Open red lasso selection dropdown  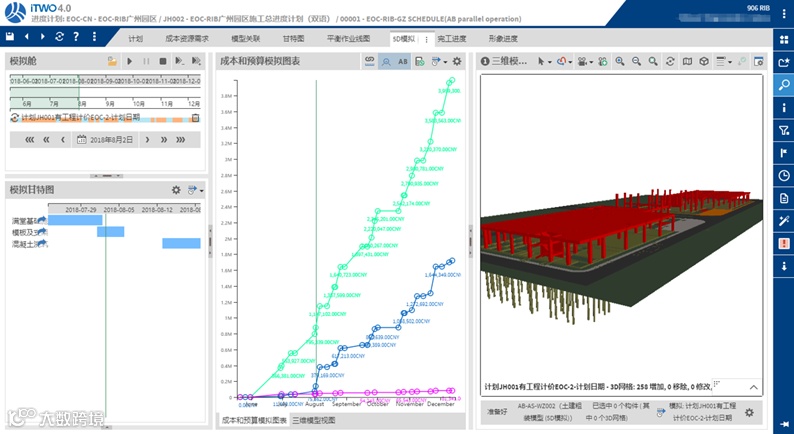pyautogui.click(x=564, y=61)
